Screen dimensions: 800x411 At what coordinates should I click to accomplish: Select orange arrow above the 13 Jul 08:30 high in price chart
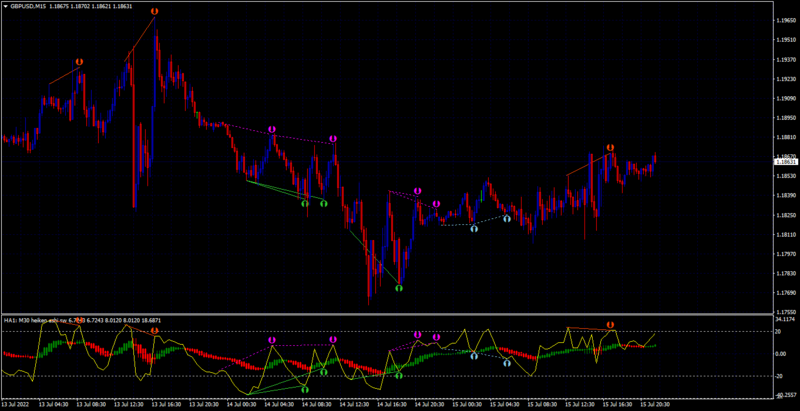click(79, 62)
